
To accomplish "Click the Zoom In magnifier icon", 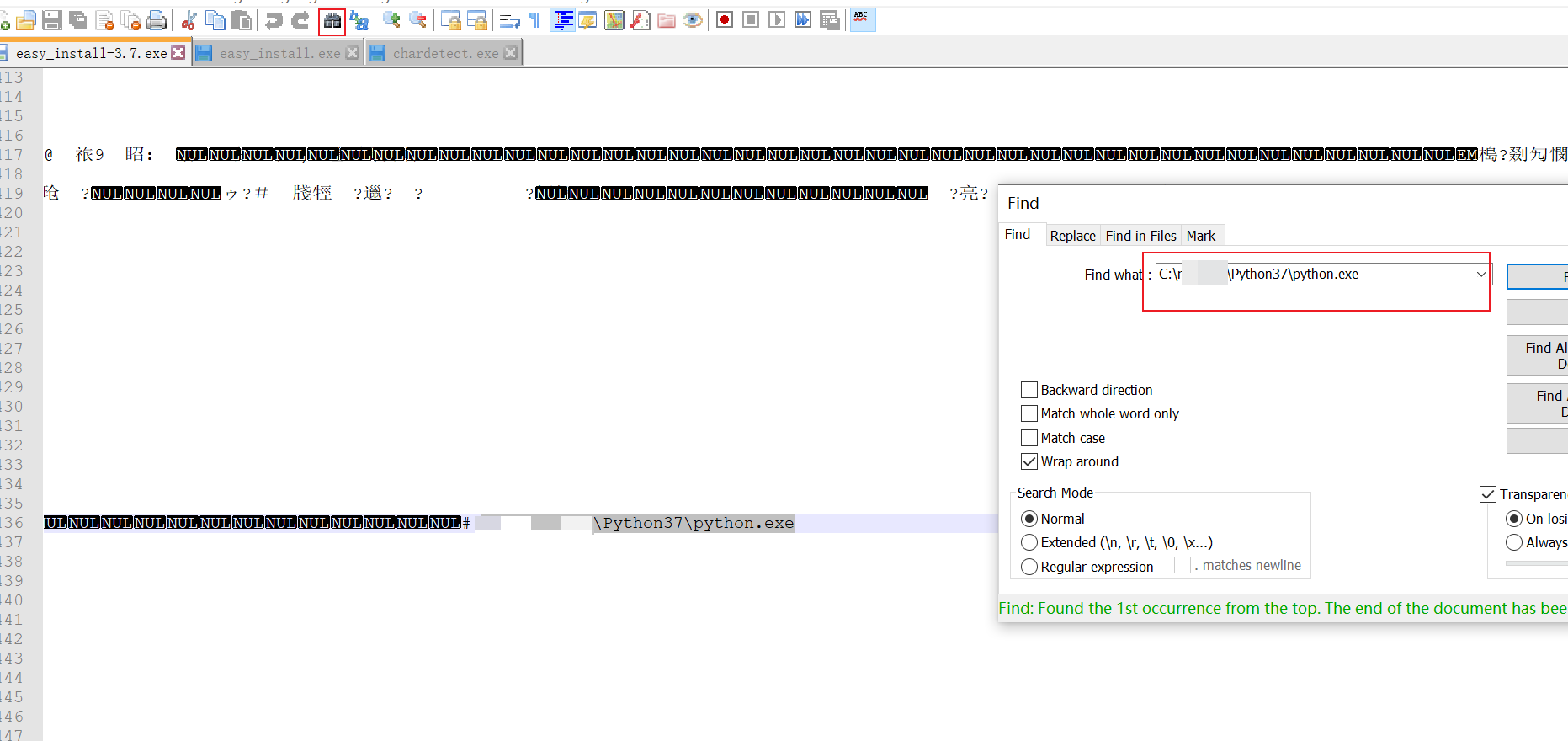I will [391, 20].
